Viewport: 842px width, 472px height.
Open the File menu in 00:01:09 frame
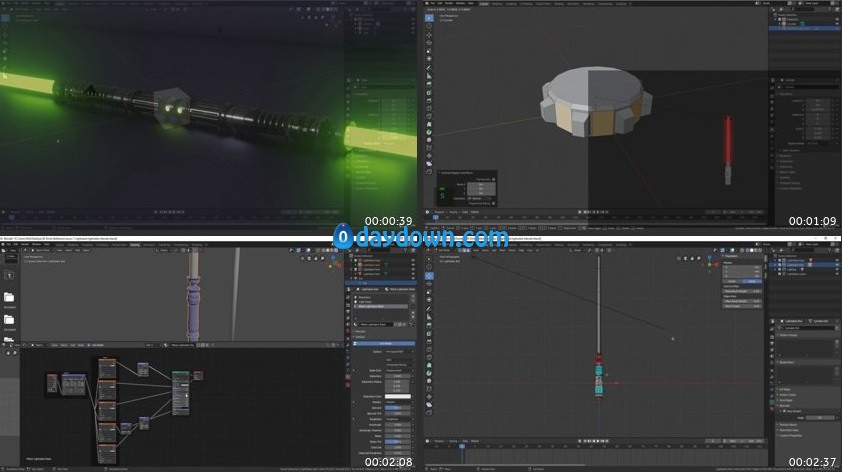[432, 3]
